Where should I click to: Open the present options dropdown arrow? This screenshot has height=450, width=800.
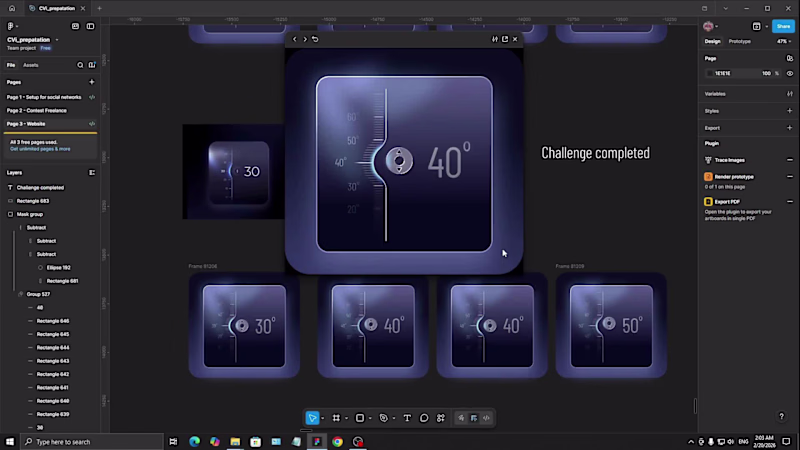tap(766, 27)
